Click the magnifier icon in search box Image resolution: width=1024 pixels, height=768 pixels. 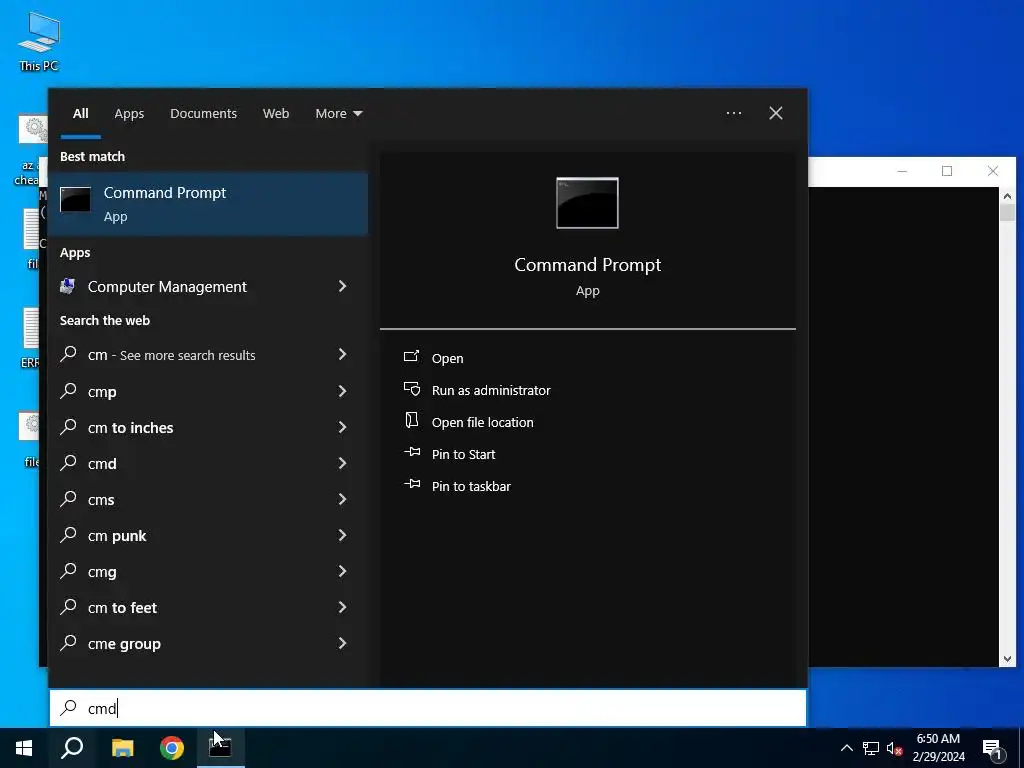(x=69, y=707)
